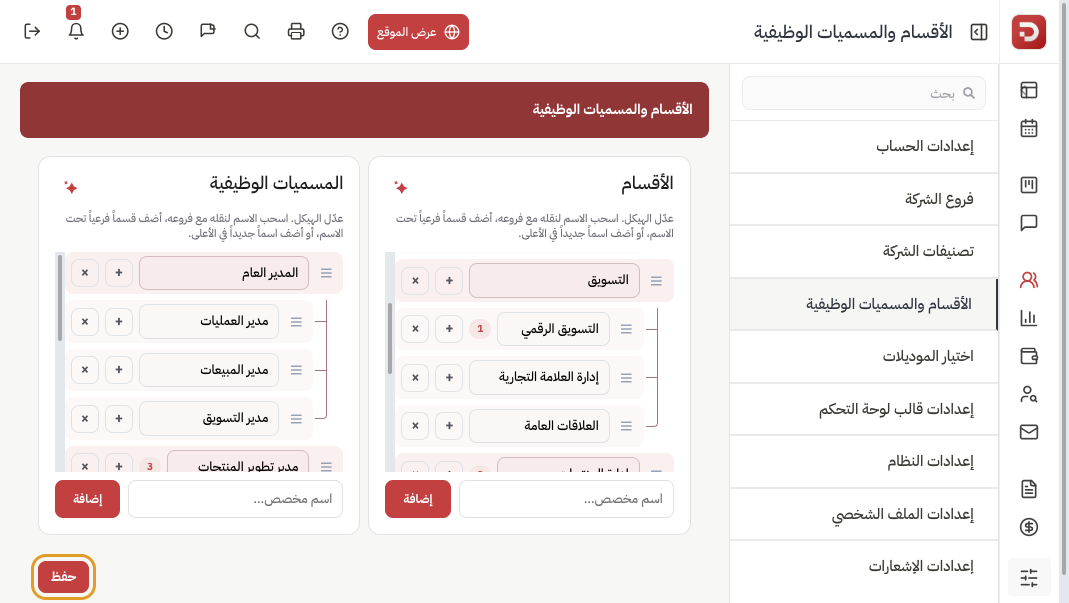The height and width of the screenshot is (603, 1069).
Task: Click the AI sparkle icon in المسميات الوظيفية card
Action: coord(71,187)
